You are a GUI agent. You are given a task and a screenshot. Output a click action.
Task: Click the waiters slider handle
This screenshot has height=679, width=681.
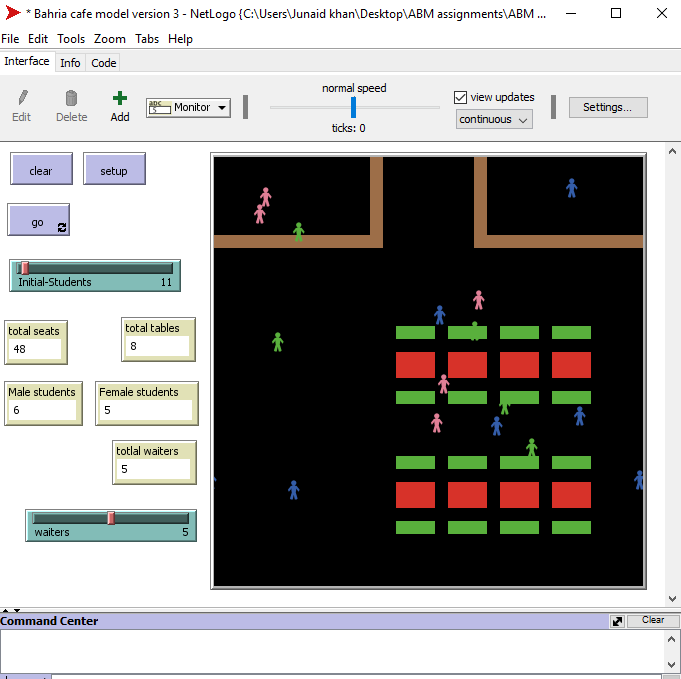pos(111,518)
